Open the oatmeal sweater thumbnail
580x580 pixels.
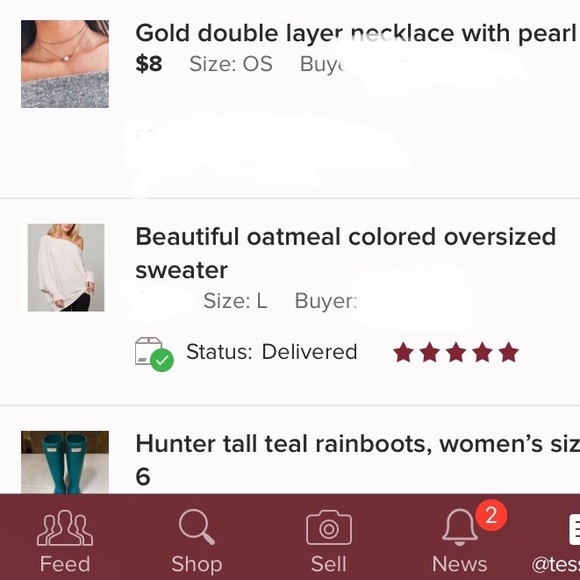[66, 267]
